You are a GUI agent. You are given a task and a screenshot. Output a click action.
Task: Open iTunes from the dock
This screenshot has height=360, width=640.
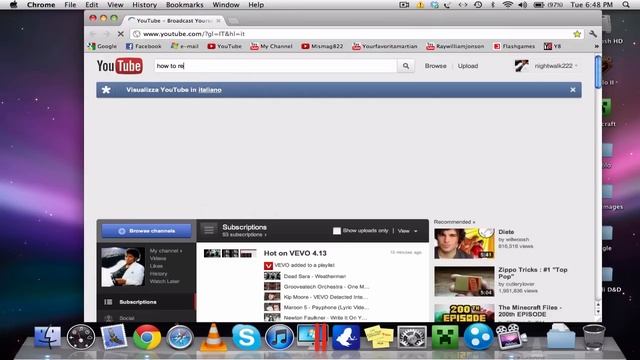[x=279, y=337]
